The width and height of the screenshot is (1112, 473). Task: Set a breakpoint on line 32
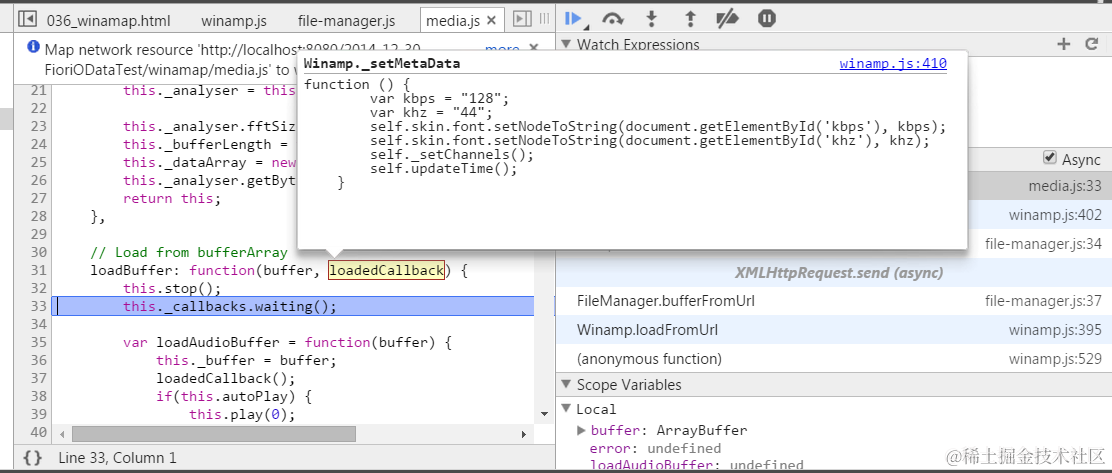coord(38,289)
